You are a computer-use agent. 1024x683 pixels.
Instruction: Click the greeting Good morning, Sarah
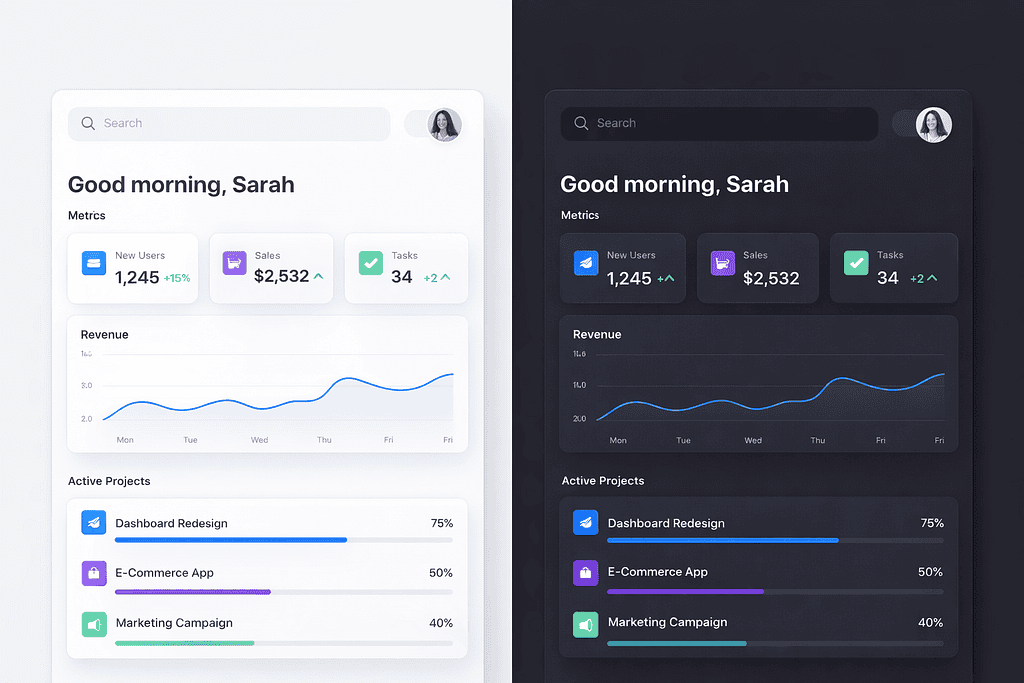click(x=180, y=185)
